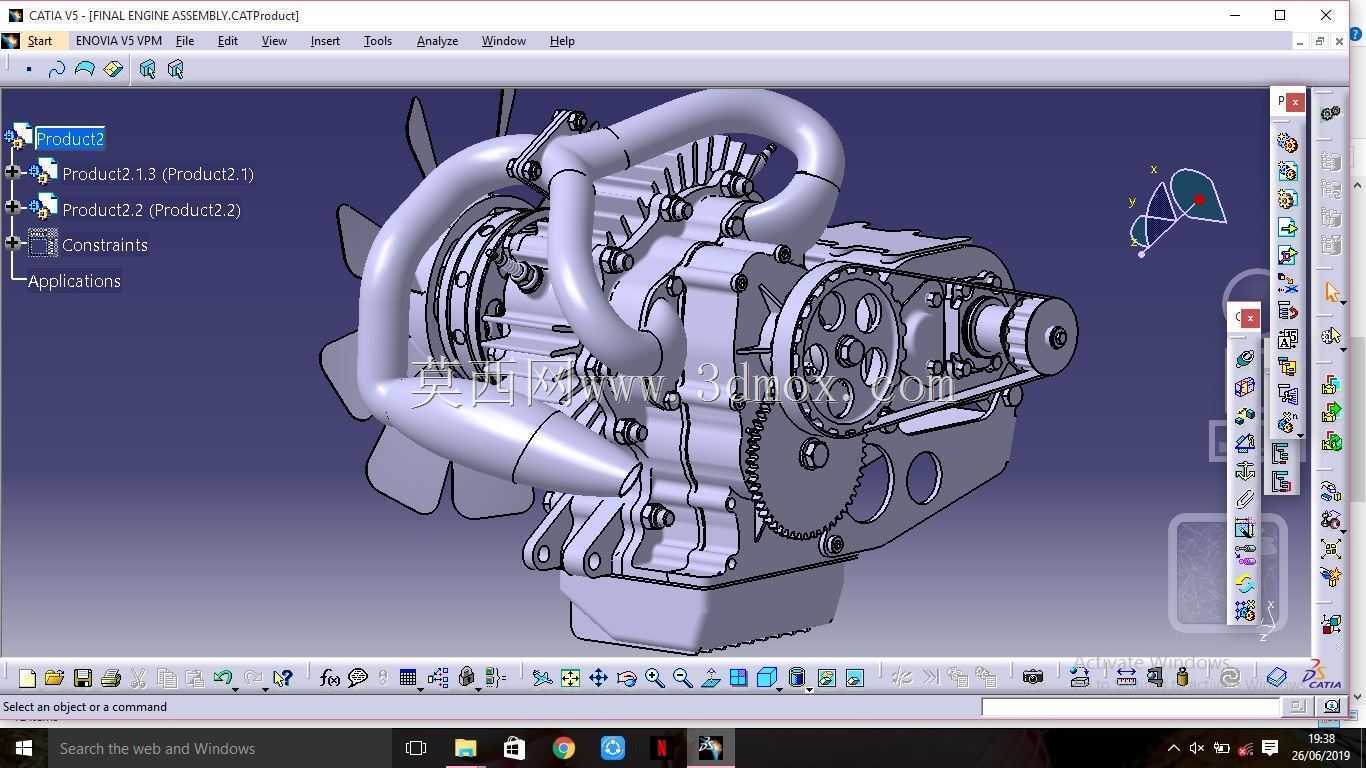Click the Zoom Out magnifier

[x=682, y=678]
